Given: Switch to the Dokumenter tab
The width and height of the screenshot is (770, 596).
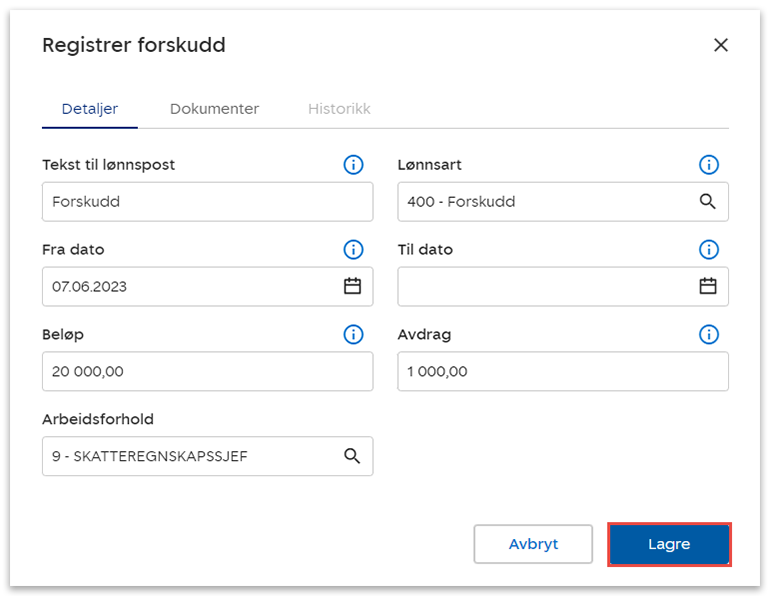Looking at the screenshot, I should (x=214, y=109).
